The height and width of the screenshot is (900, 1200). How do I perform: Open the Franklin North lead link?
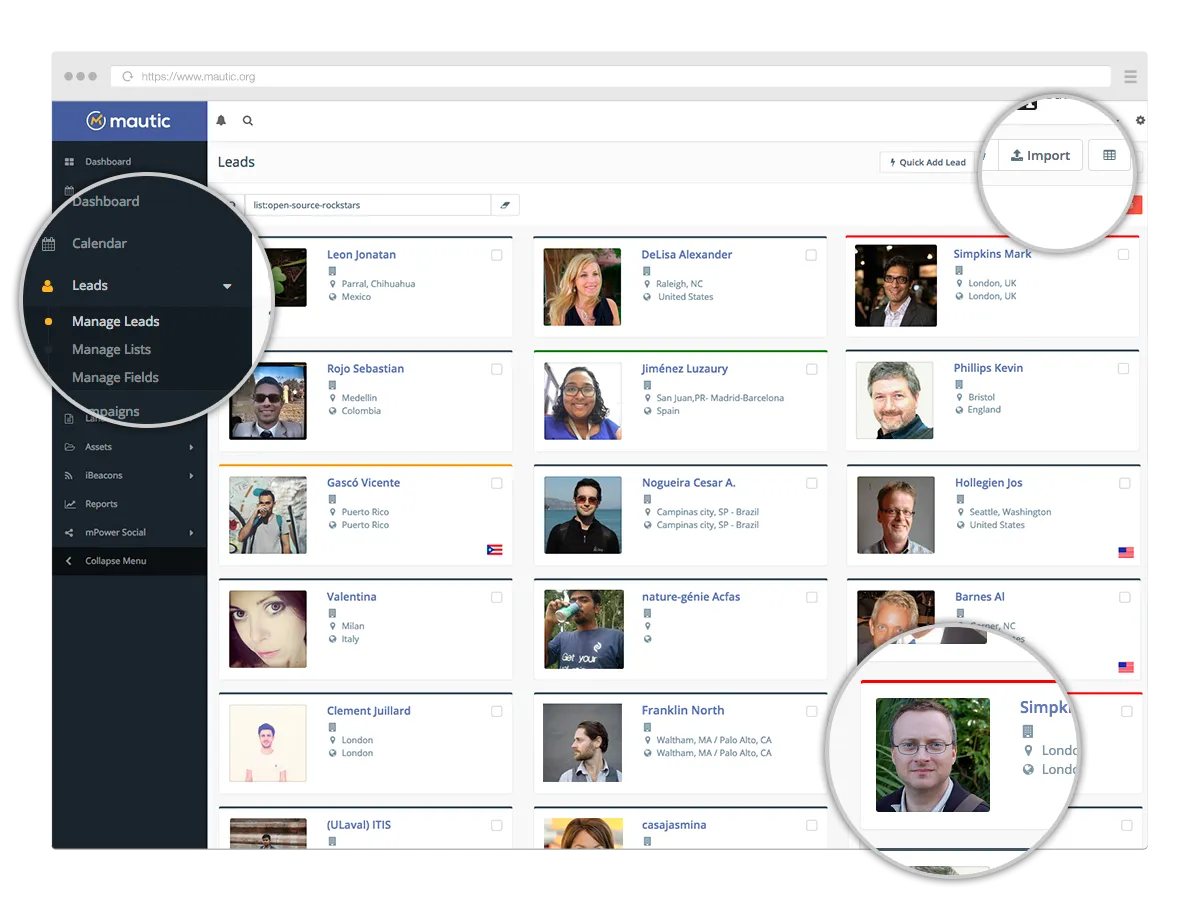683,711
